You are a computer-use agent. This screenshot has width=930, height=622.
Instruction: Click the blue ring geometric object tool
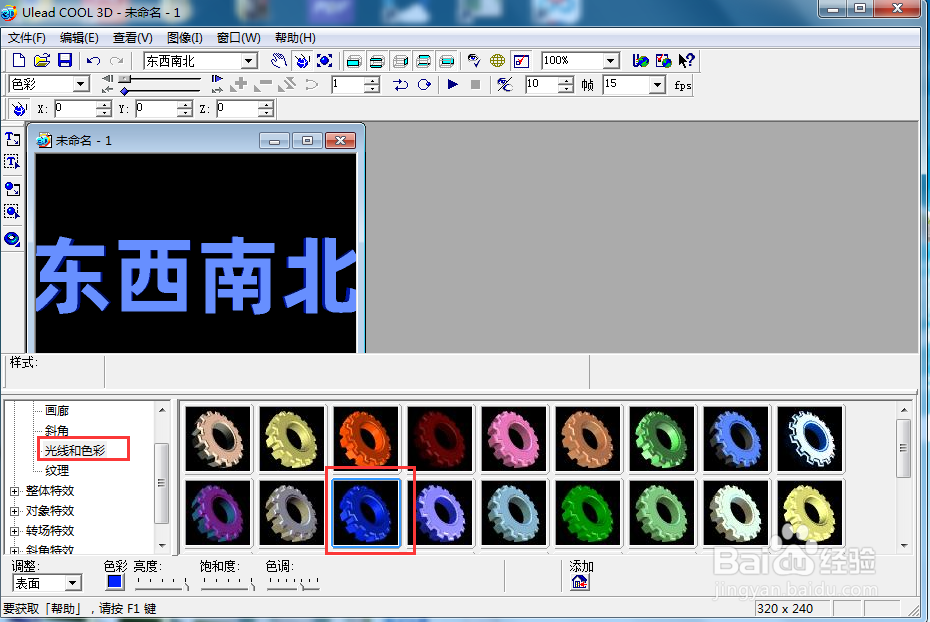click(x=12, y=239)
